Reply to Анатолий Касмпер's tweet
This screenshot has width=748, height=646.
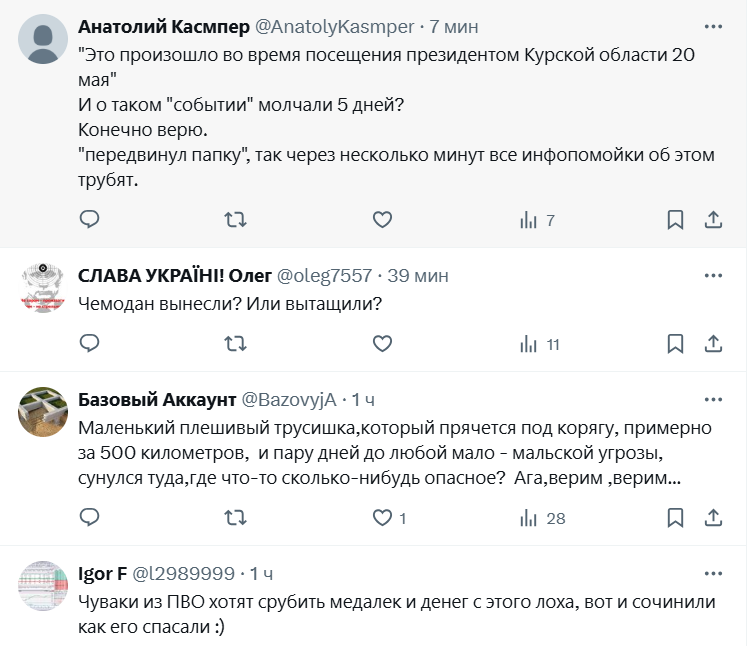(x=89, y=219)
